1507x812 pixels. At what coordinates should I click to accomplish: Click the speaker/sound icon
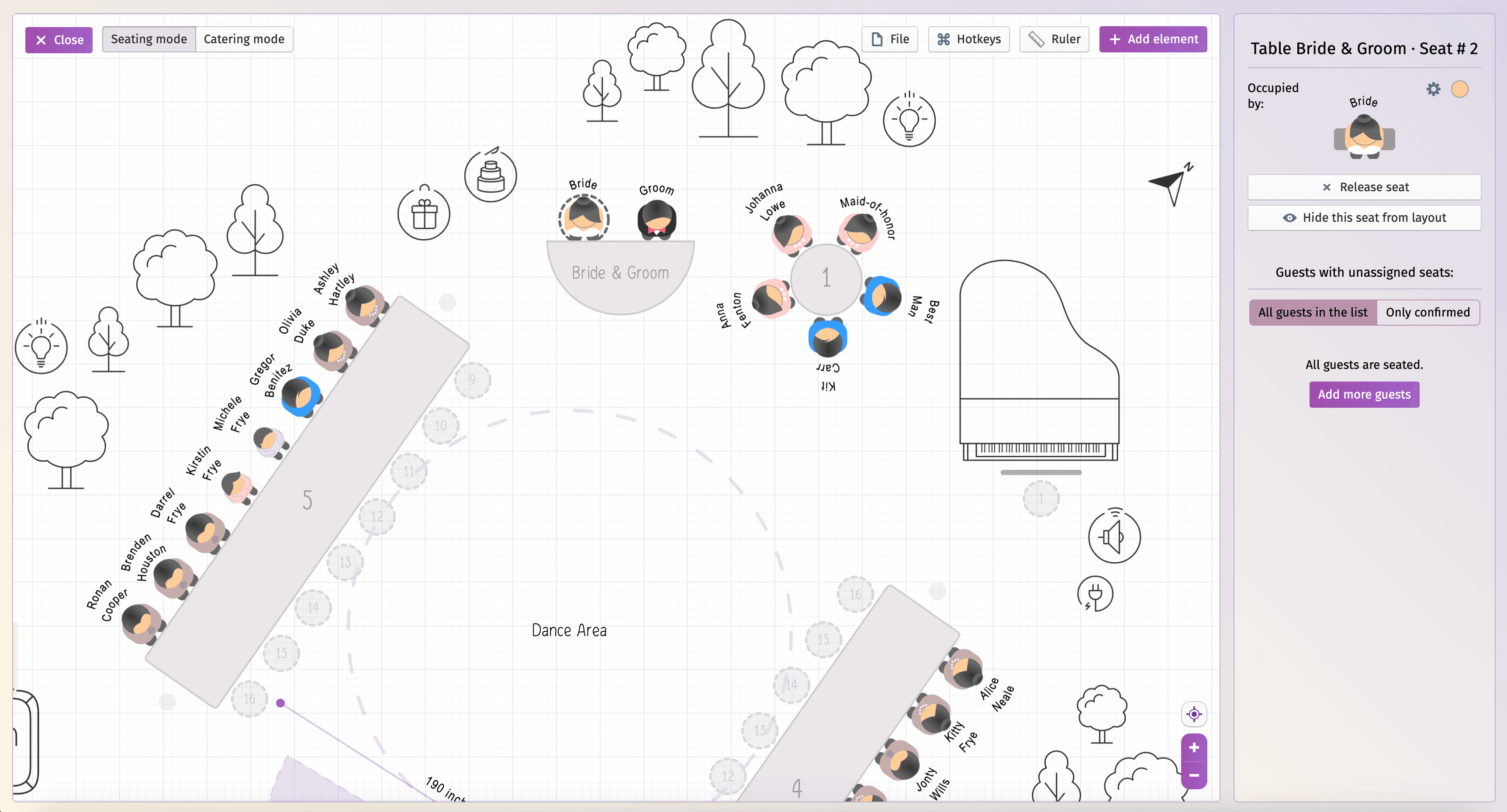click(1112, 536)
